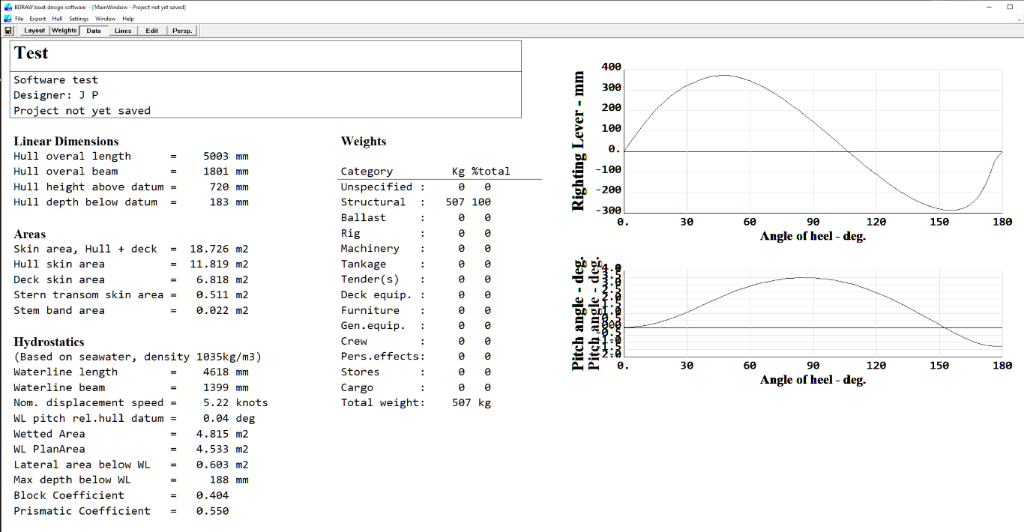Select the Data view button

pos(94,31)
